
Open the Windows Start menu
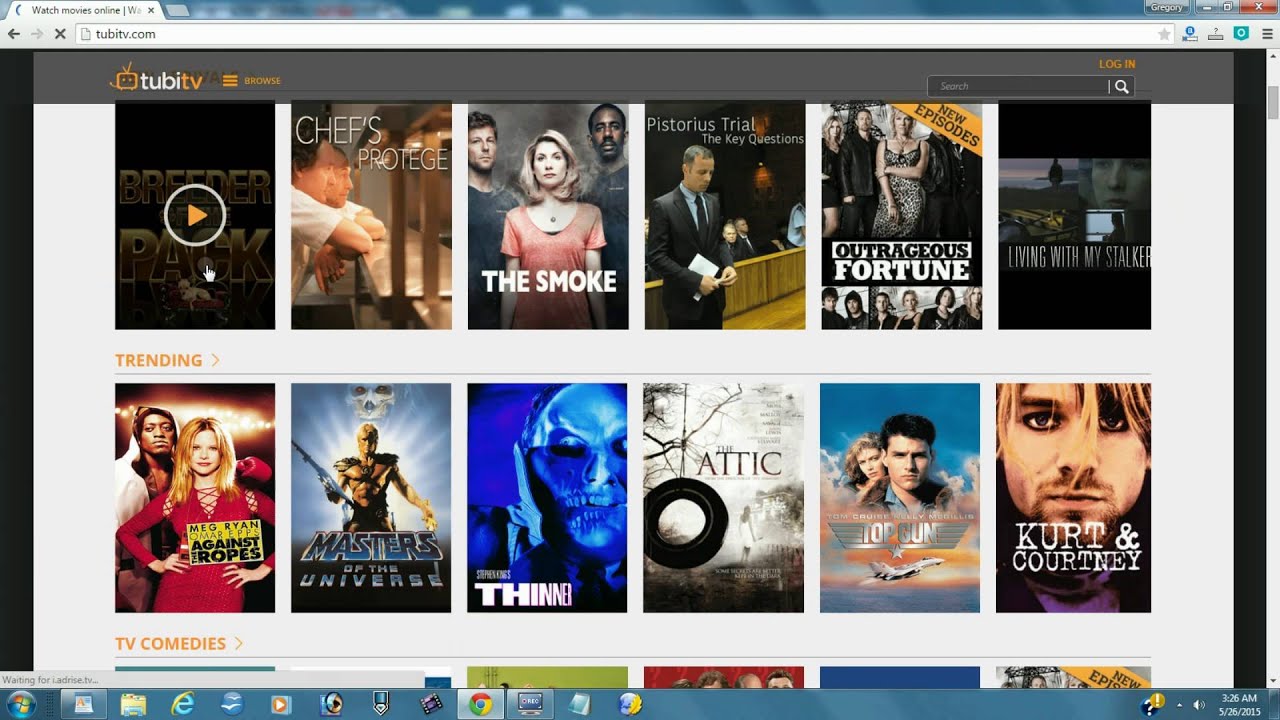(x=20, y=704)
